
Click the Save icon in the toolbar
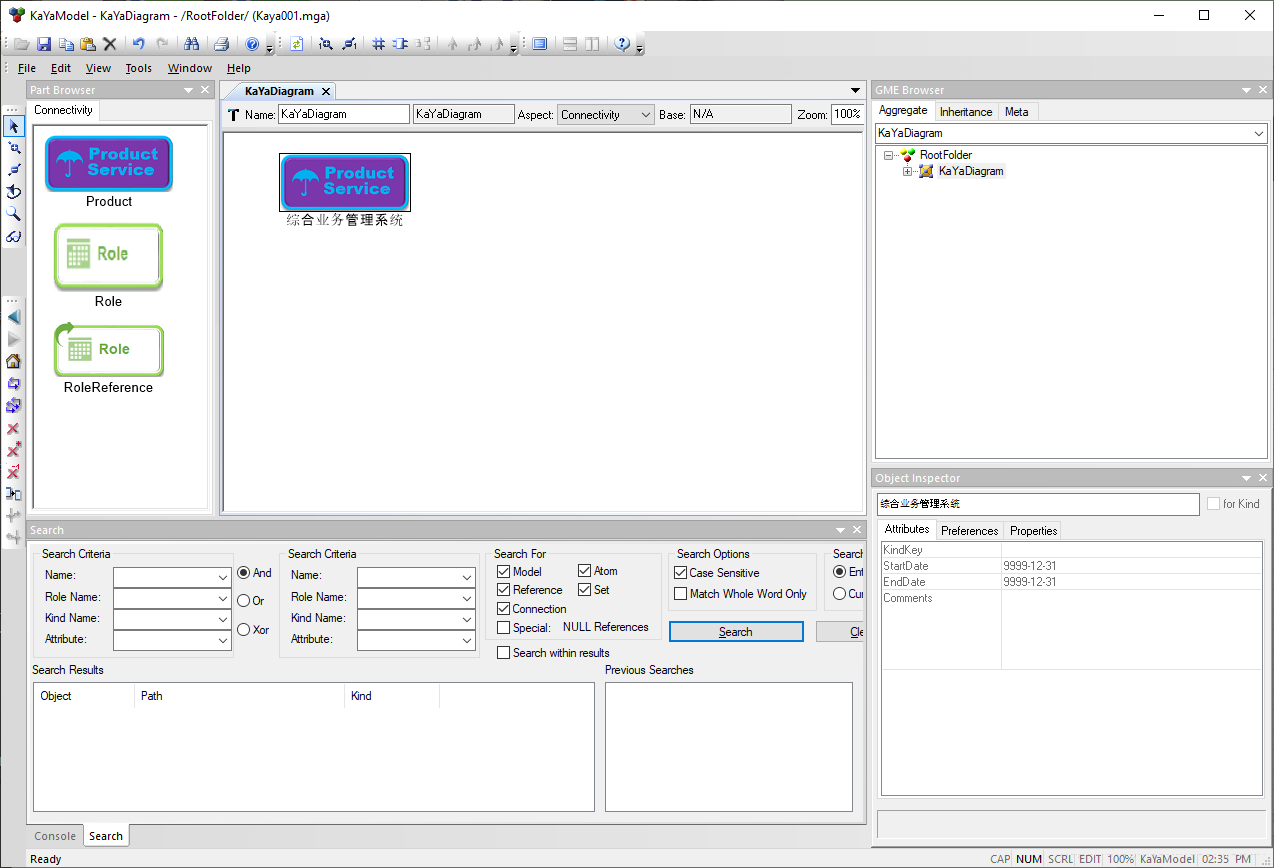point(43,44)
